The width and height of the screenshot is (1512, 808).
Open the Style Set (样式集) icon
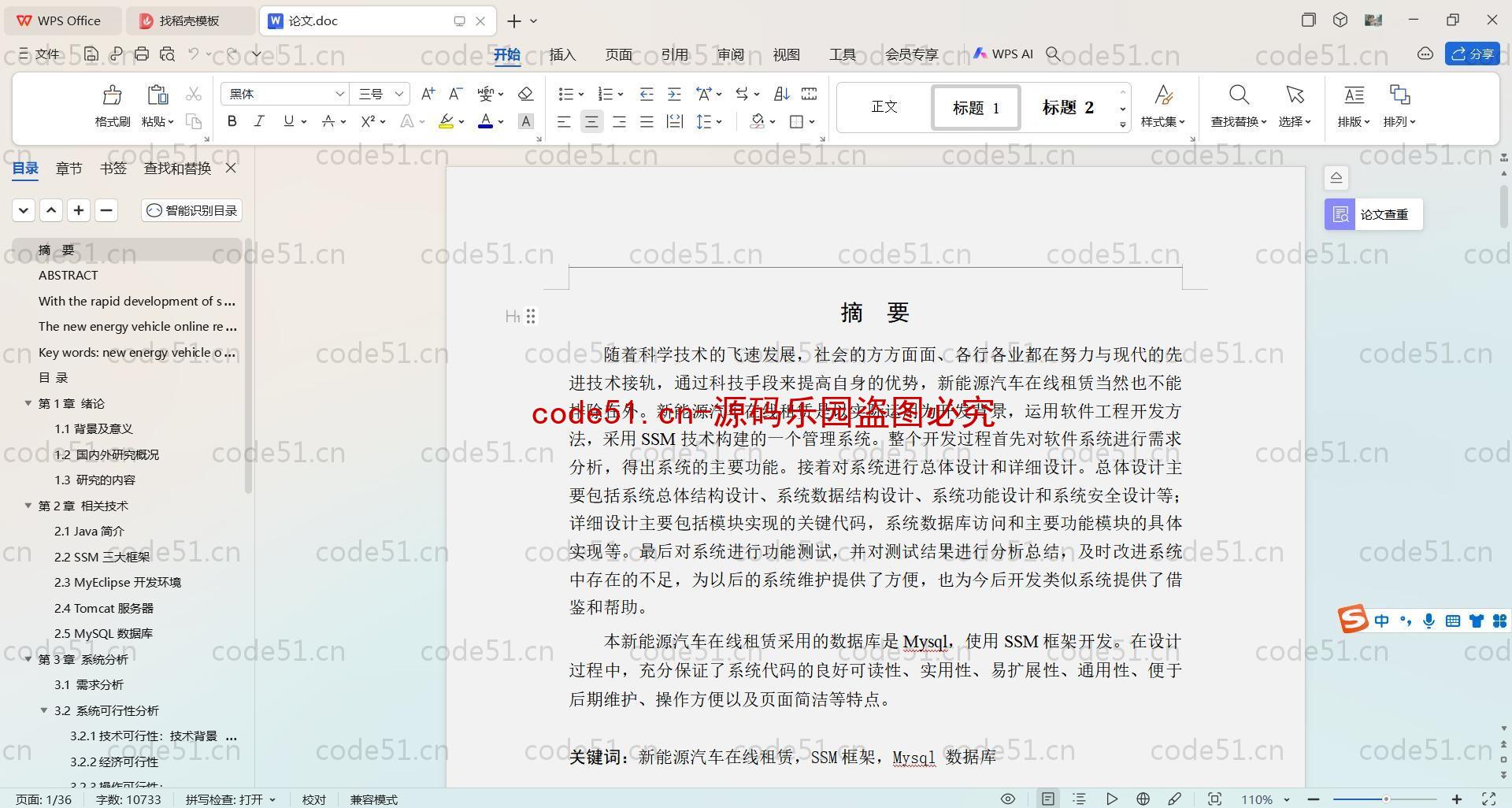point(1163,95)
